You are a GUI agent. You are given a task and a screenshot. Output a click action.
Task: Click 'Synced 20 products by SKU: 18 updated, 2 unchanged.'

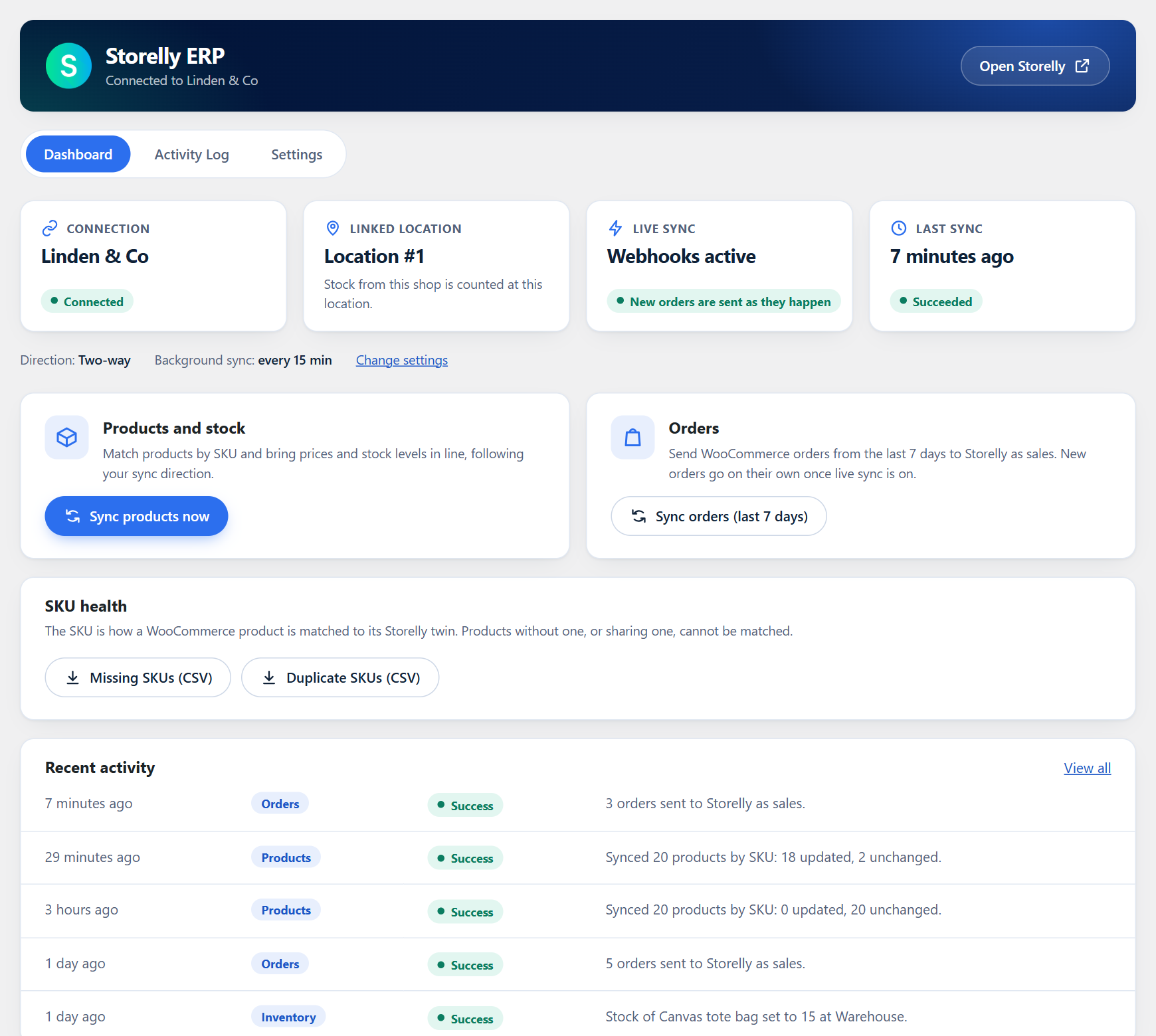point(773,857)
